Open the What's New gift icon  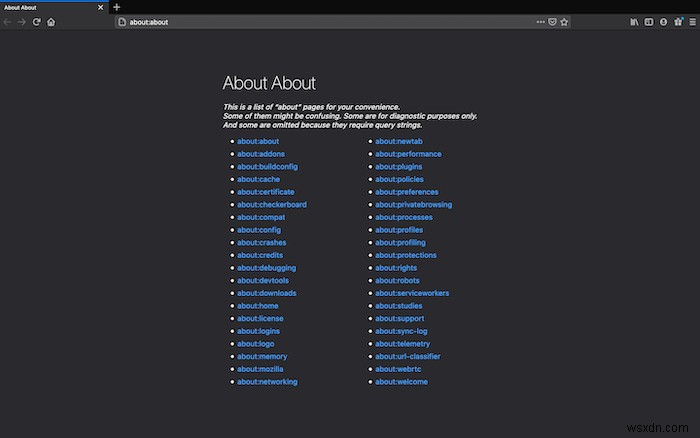678,22
